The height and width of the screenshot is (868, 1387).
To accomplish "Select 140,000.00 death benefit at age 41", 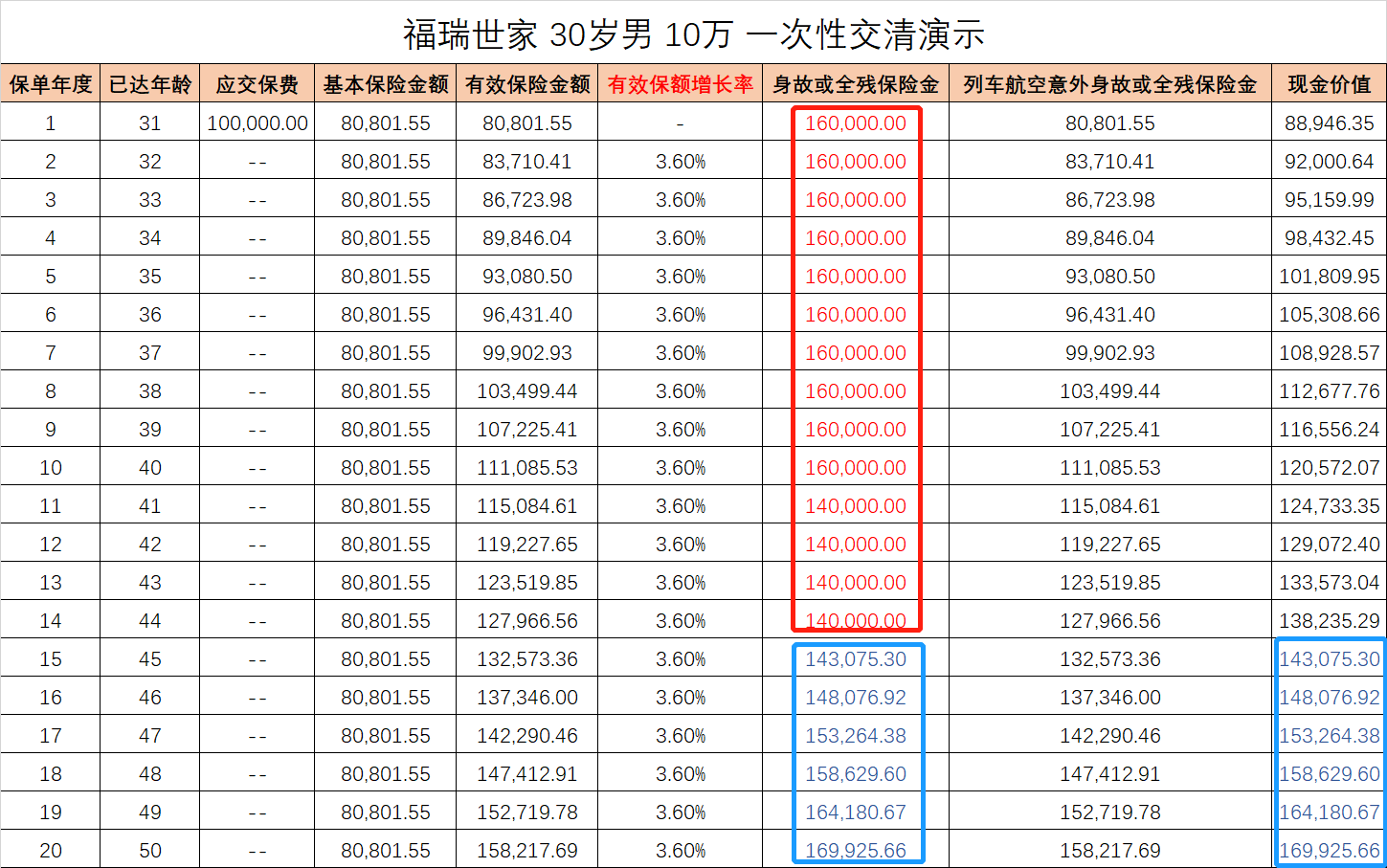I will pyautogui.click(x=856, y=506).
